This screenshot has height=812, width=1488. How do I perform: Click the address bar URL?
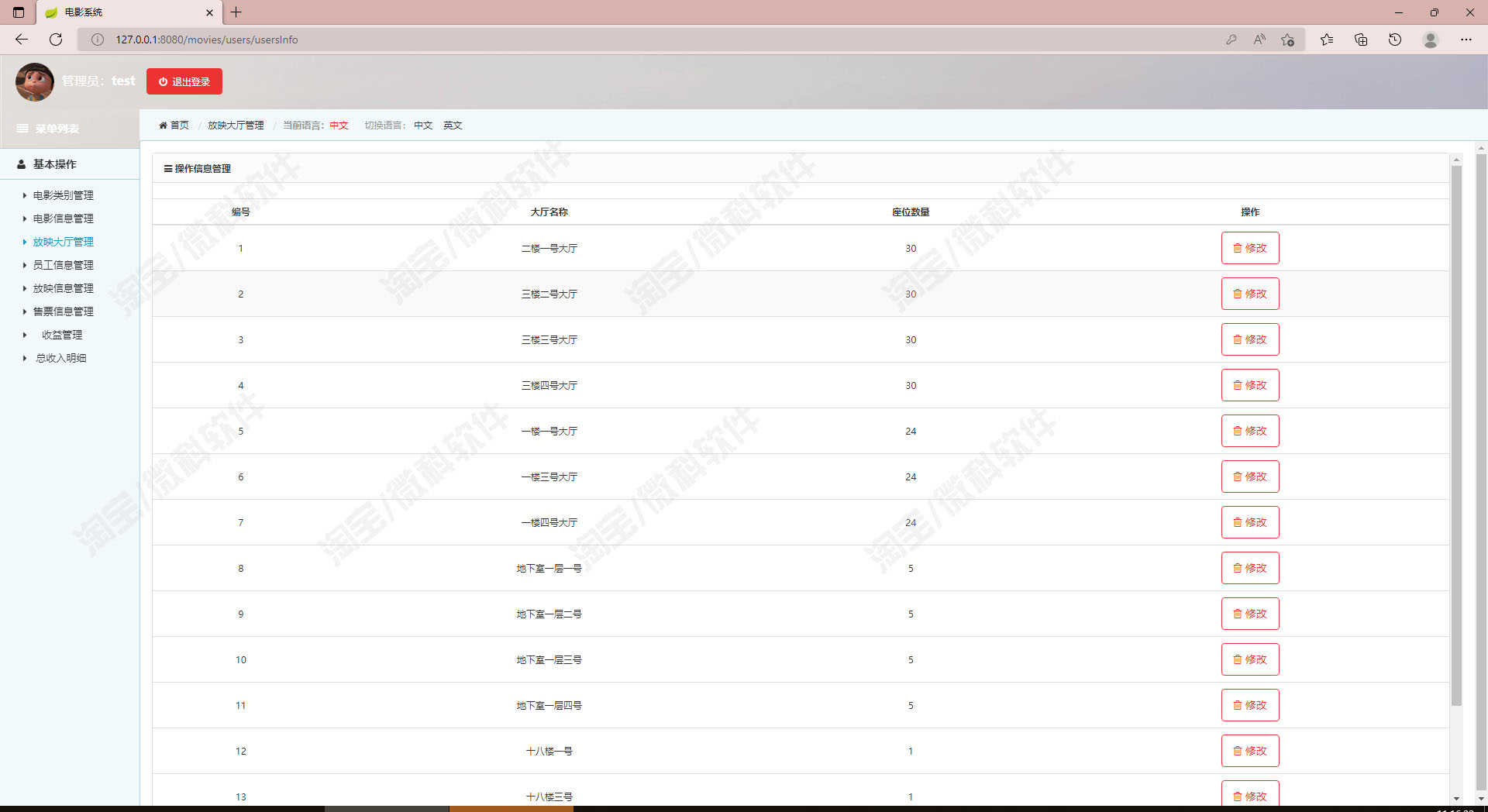coord(207,40)
